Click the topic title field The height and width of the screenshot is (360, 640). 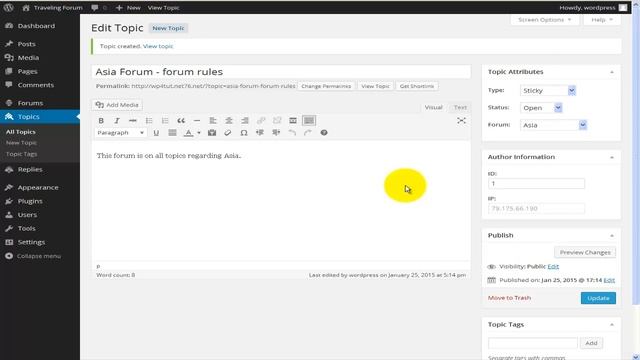tap(281, 72)
